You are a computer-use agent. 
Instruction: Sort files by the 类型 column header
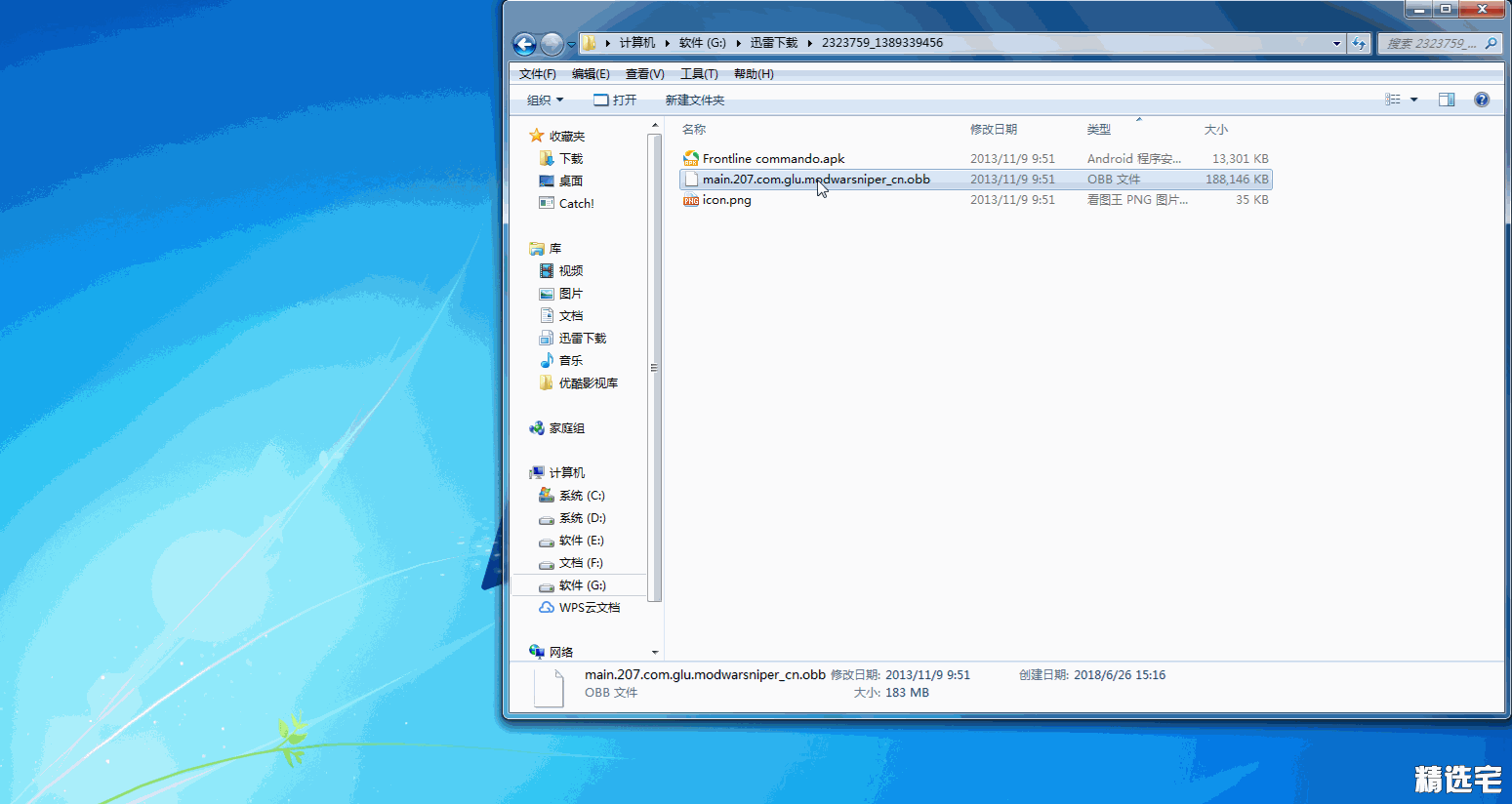point(1099,129)
